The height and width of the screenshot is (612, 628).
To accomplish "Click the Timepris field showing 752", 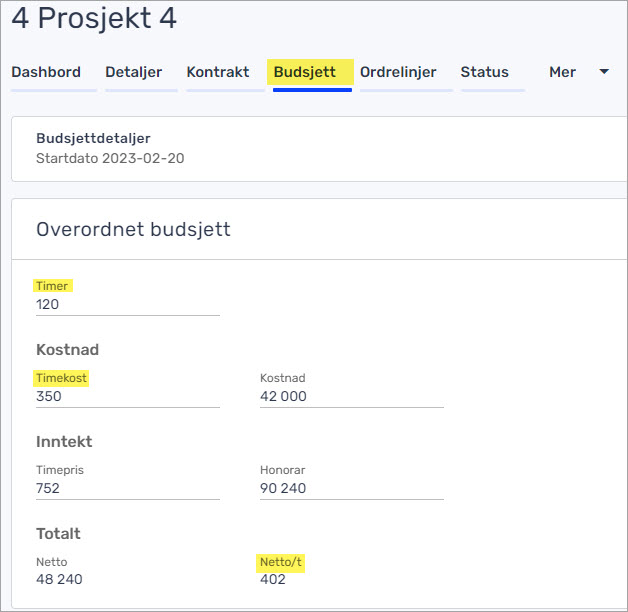I will [x=128, y=488].
